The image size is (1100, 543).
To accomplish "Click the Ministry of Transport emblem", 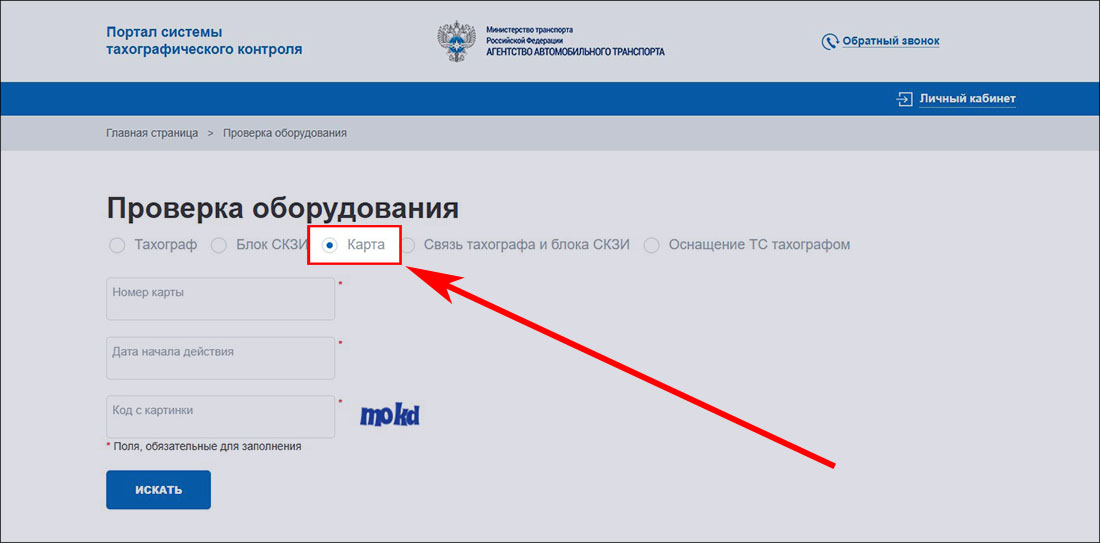I will pyautogui.click(x=457, y=41).
